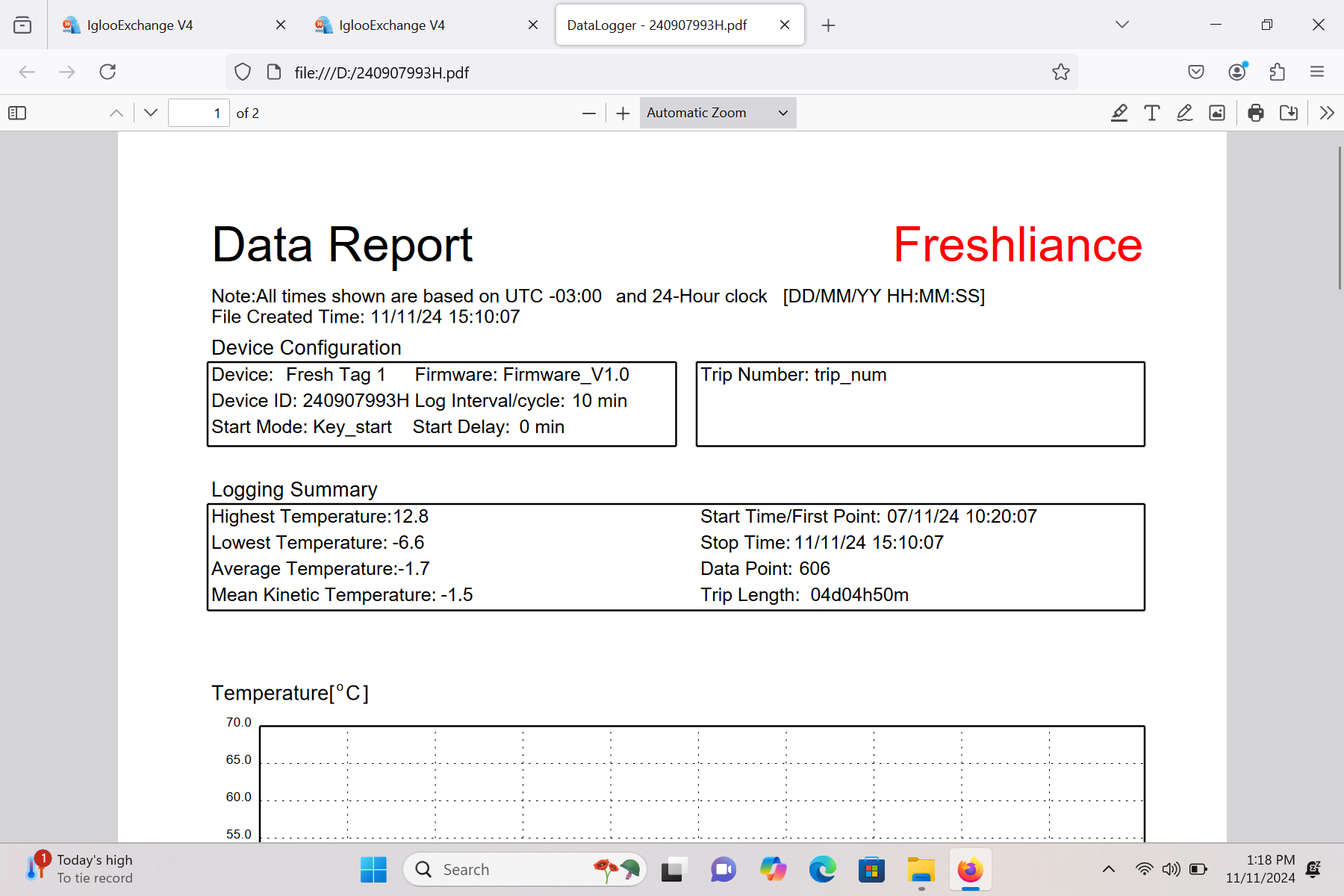This screenshot has width=1344, height=896.
Task: Show hidden system tray icons
Action: click(1109, 868)
